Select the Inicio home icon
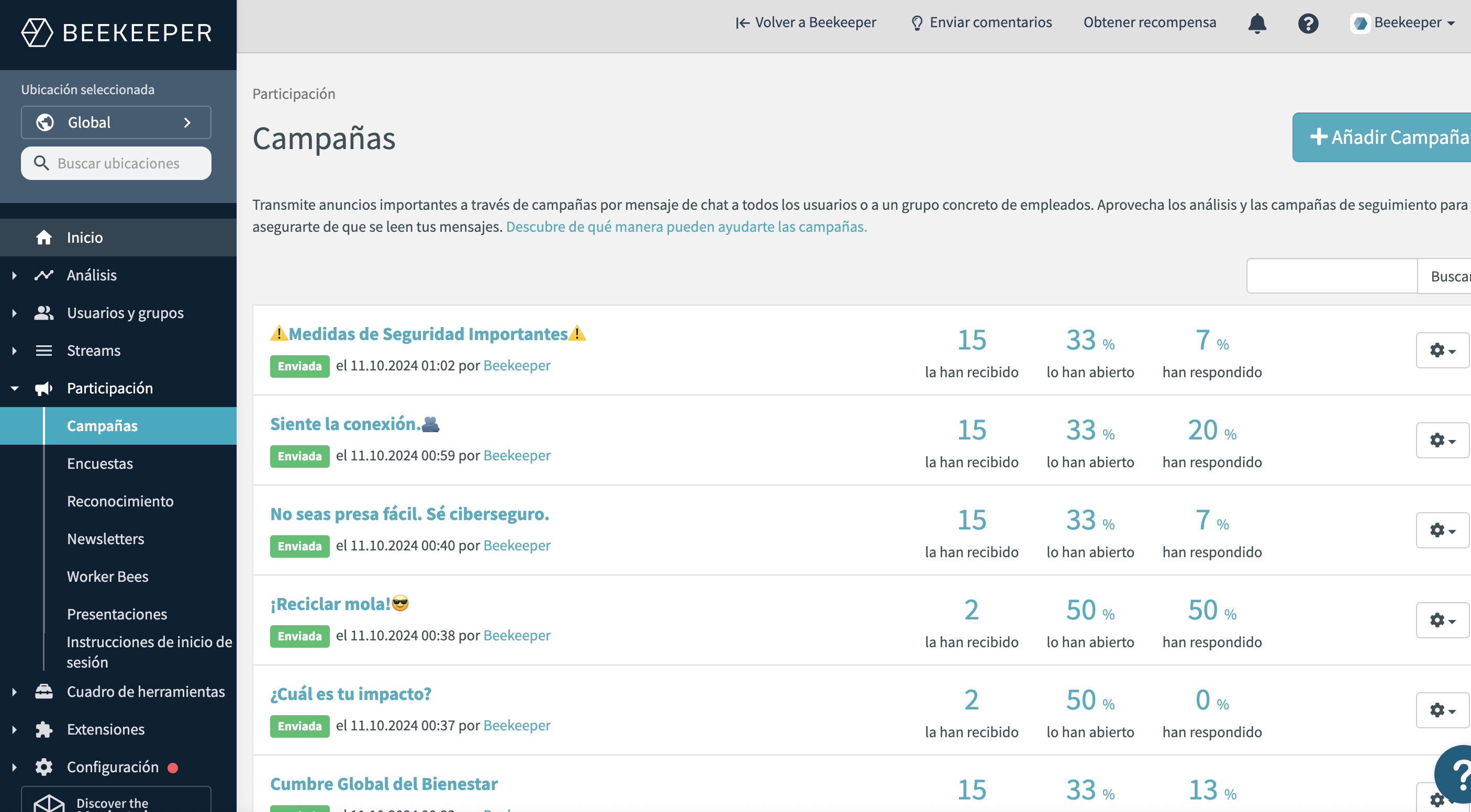Screen dimensions: 1471x812 coord(44,238)
